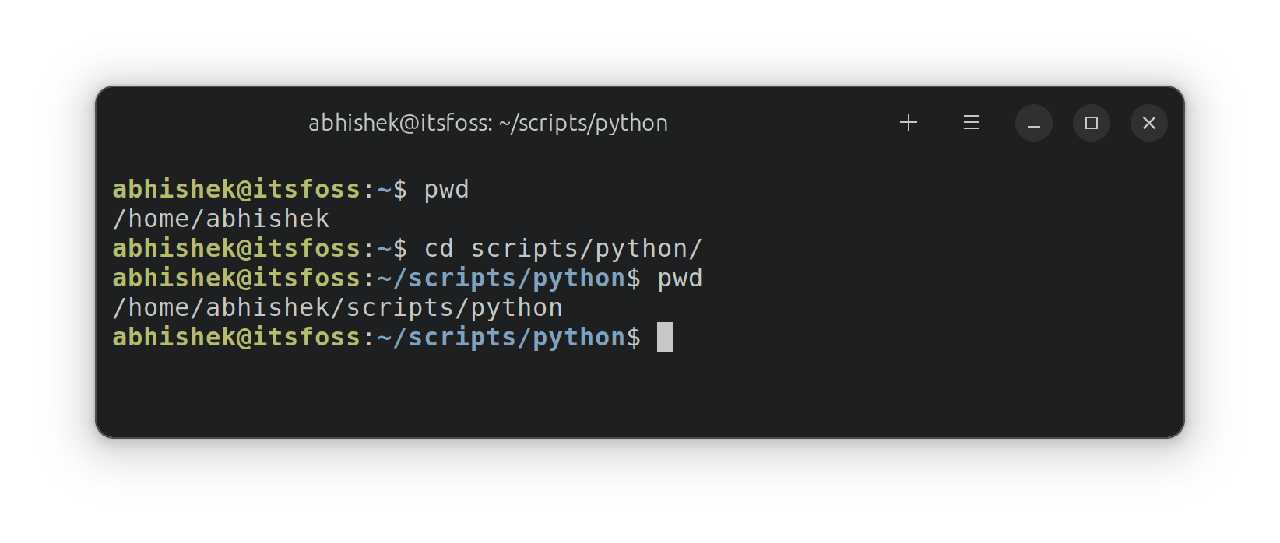1280x543 pixels.
Task: Click the block cursor at the prompt
Action: [665, 337]
